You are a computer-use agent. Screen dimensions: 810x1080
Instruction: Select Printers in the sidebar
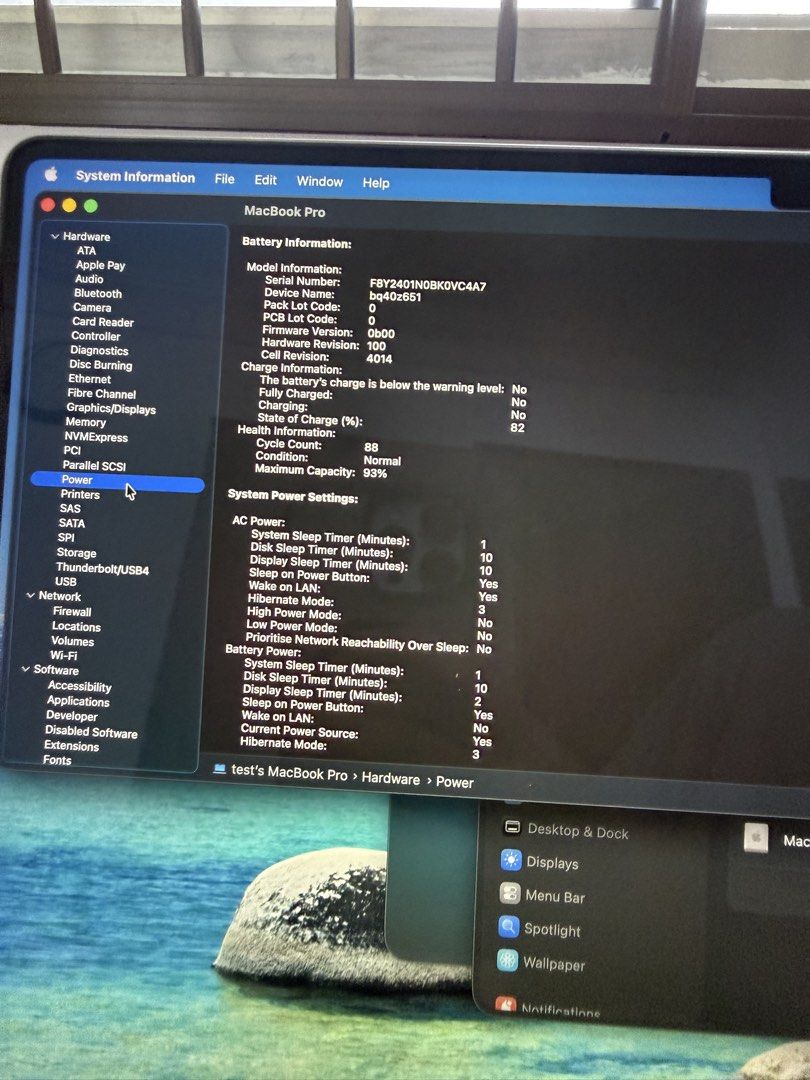click(80, 495)
